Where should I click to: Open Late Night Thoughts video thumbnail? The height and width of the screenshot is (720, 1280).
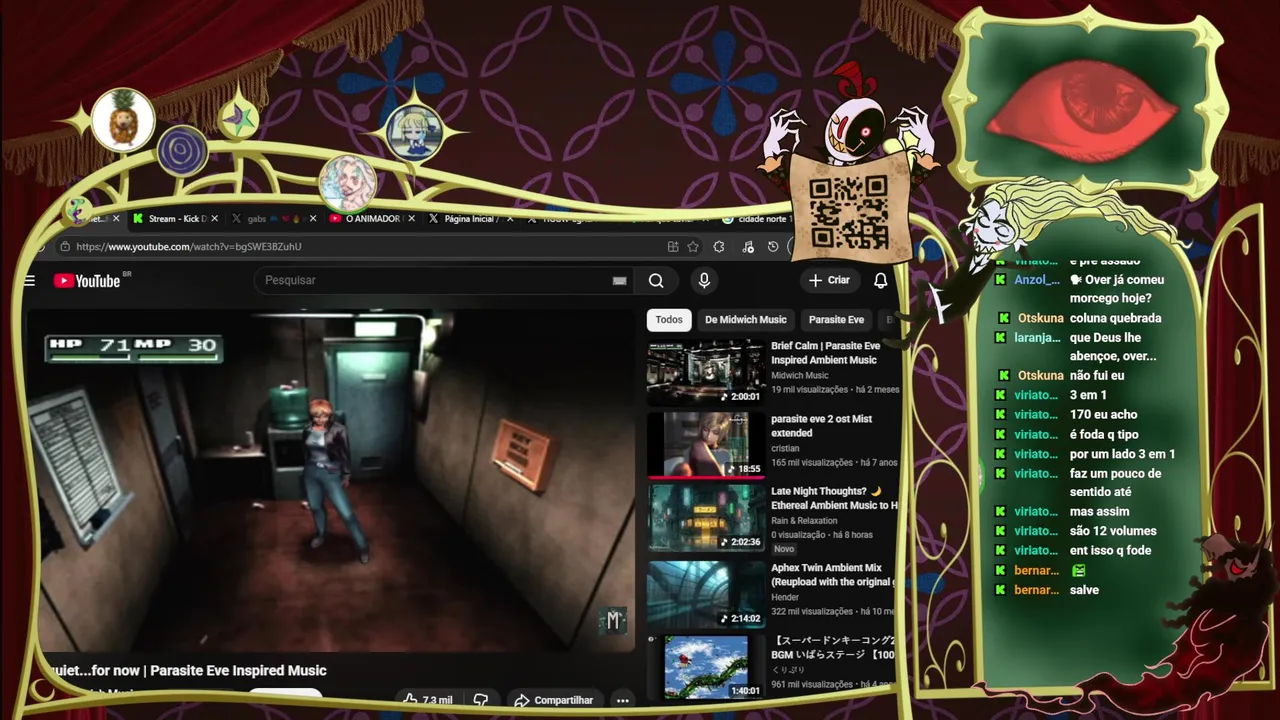(x=705, y=517)
